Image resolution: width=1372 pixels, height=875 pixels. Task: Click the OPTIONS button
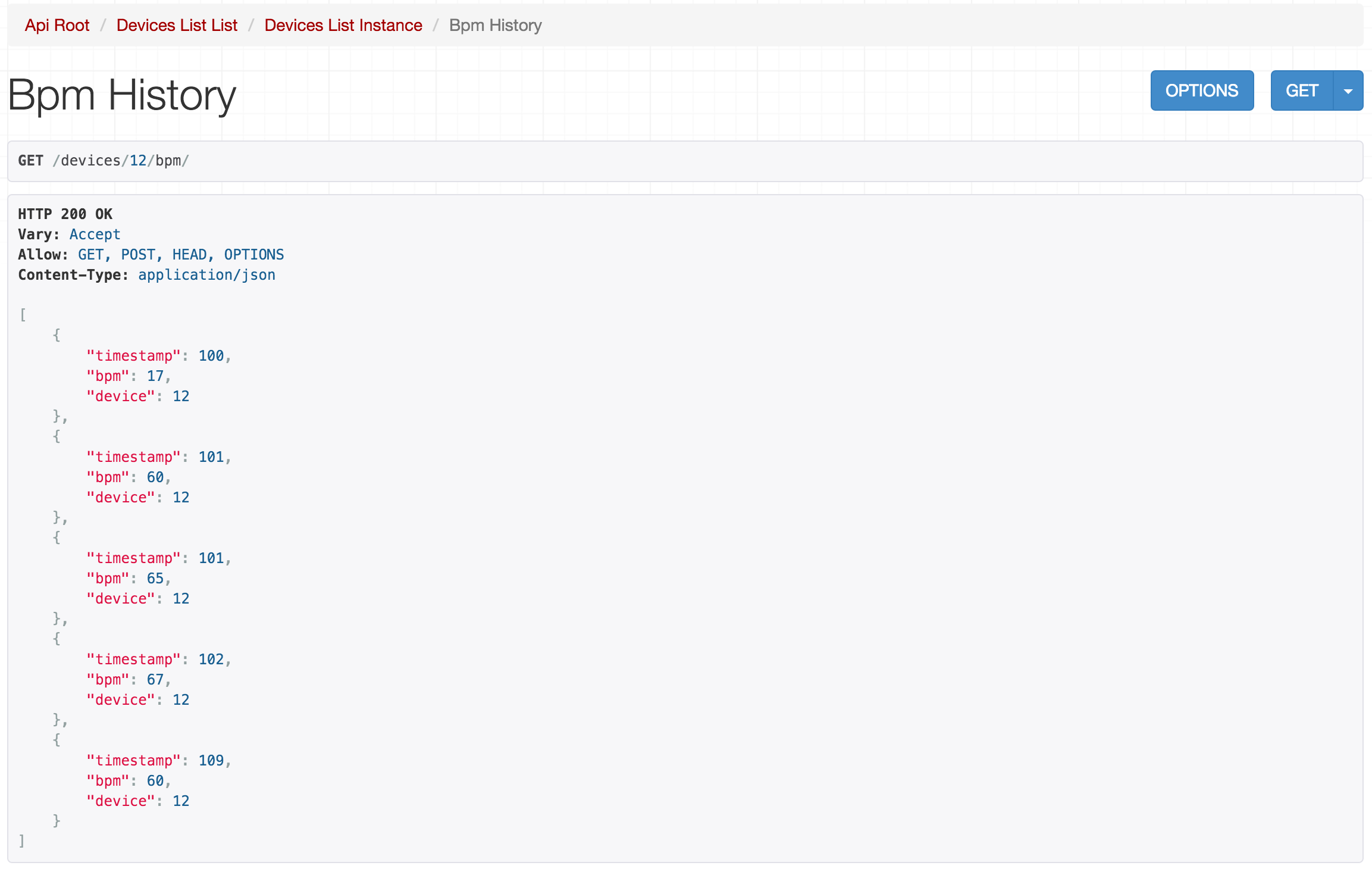tap(1202, 90)
